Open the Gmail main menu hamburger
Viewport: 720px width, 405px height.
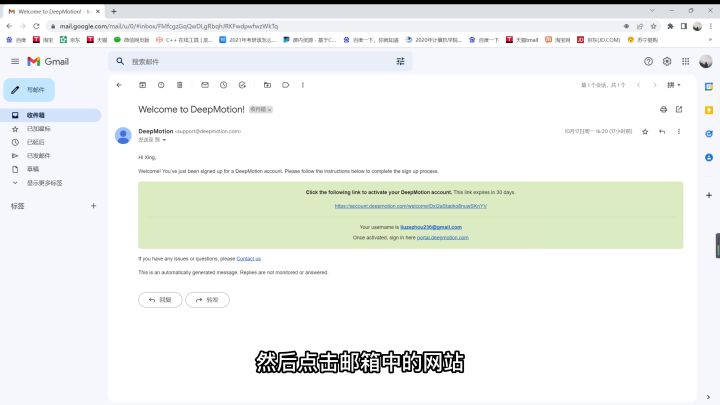(15, 62)
